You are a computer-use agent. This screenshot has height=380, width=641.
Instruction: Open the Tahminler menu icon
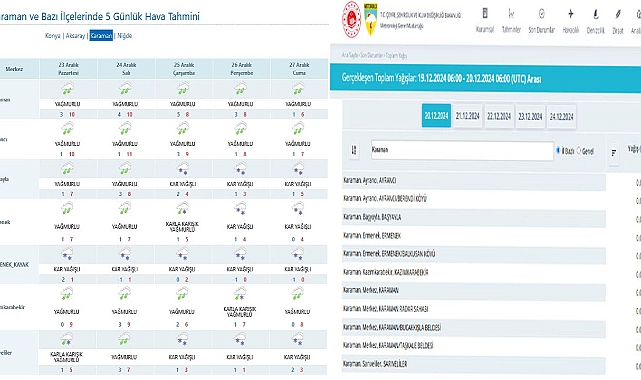[511, 13]
